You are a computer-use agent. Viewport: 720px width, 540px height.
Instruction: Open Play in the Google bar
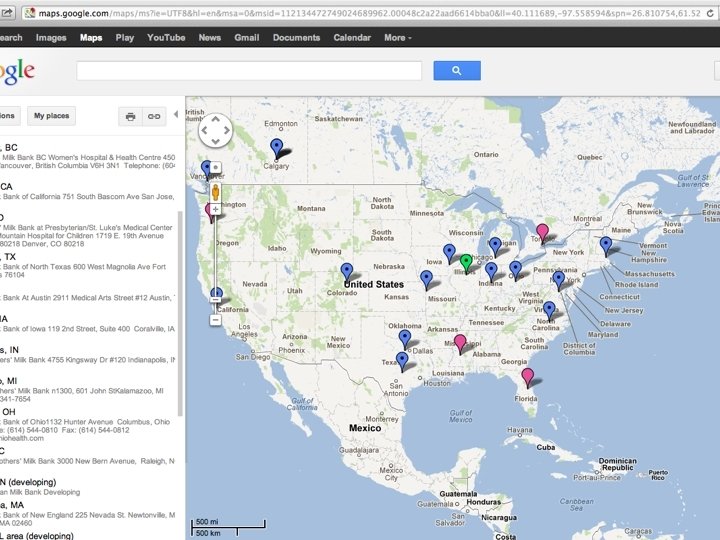[x=124, y=38]
